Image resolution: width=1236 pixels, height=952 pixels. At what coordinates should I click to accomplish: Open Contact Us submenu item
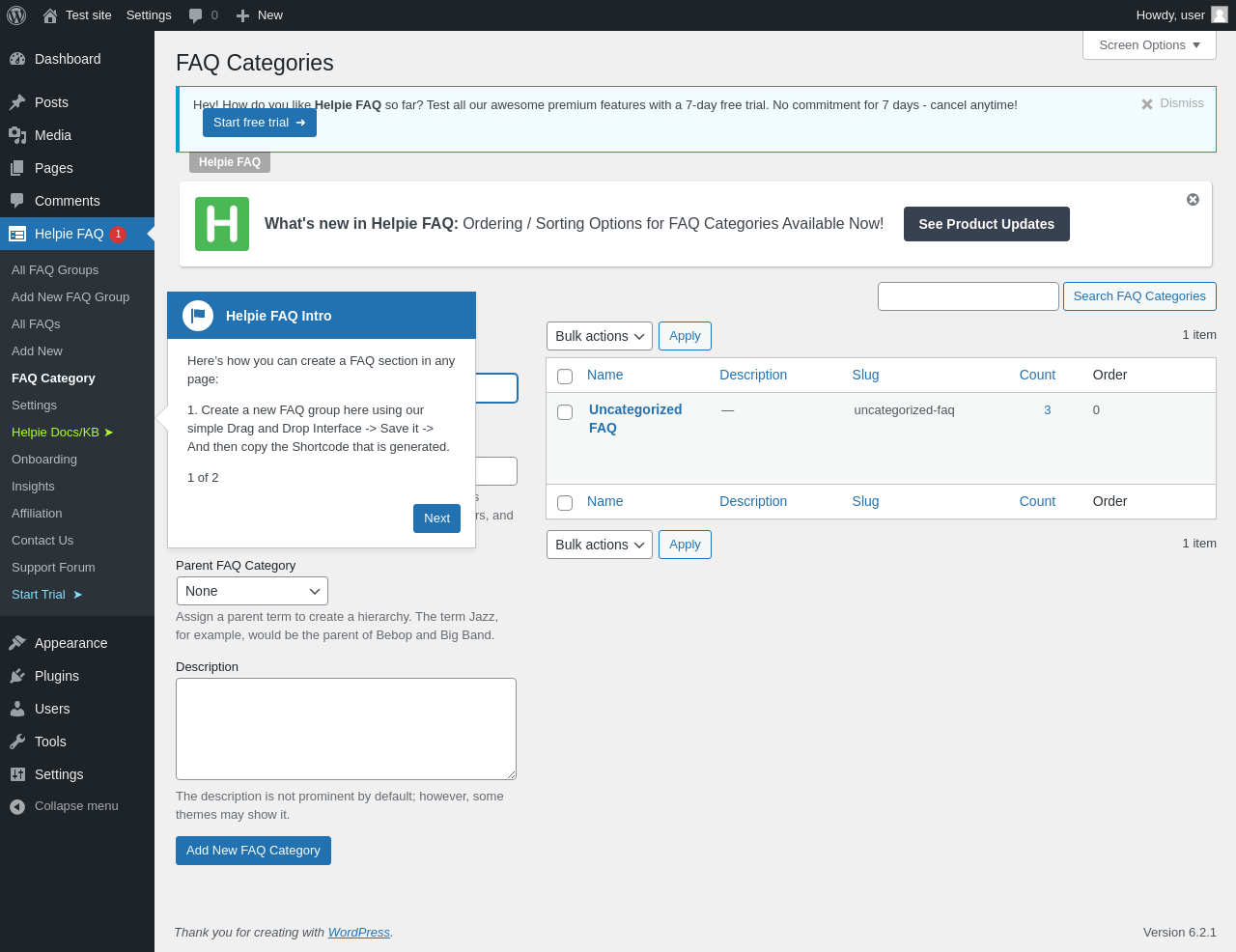click(42, 541)
